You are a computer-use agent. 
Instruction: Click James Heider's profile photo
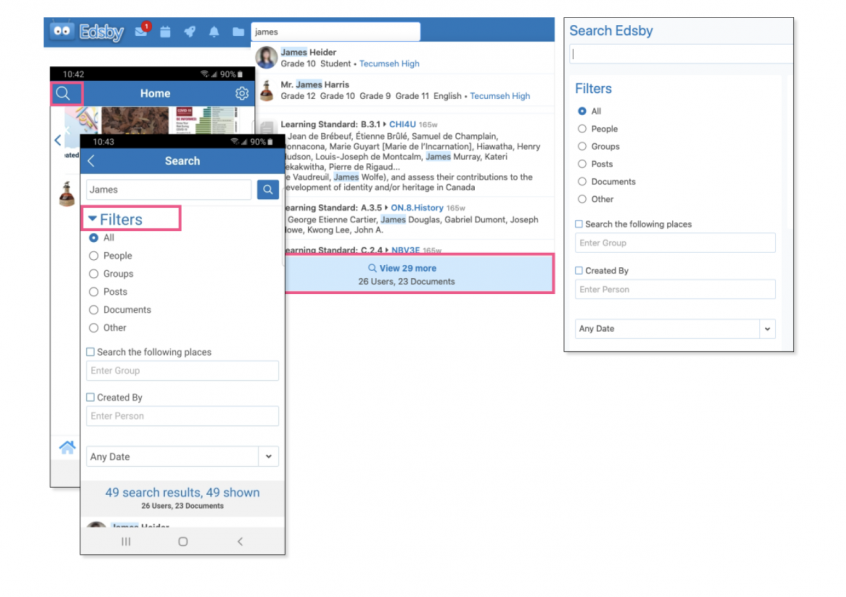point(266,58)
